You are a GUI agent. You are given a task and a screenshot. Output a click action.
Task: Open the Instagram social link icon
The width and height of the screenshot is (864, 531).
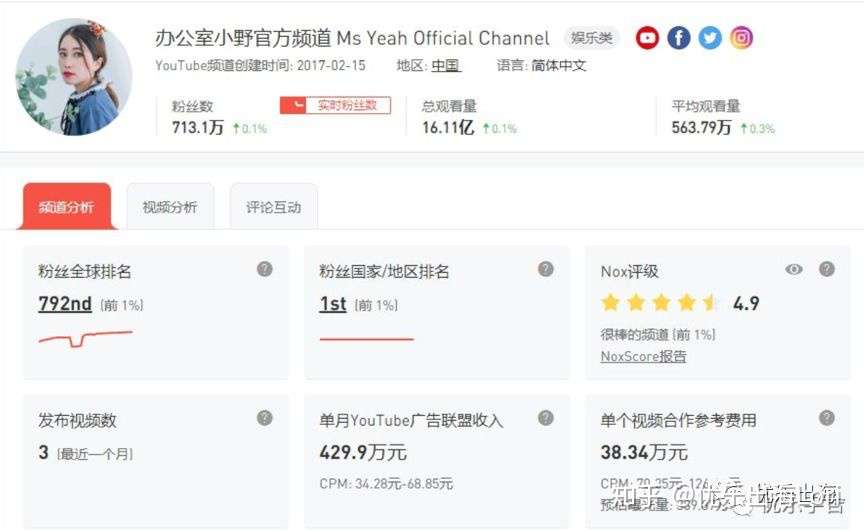pos(742,38)
